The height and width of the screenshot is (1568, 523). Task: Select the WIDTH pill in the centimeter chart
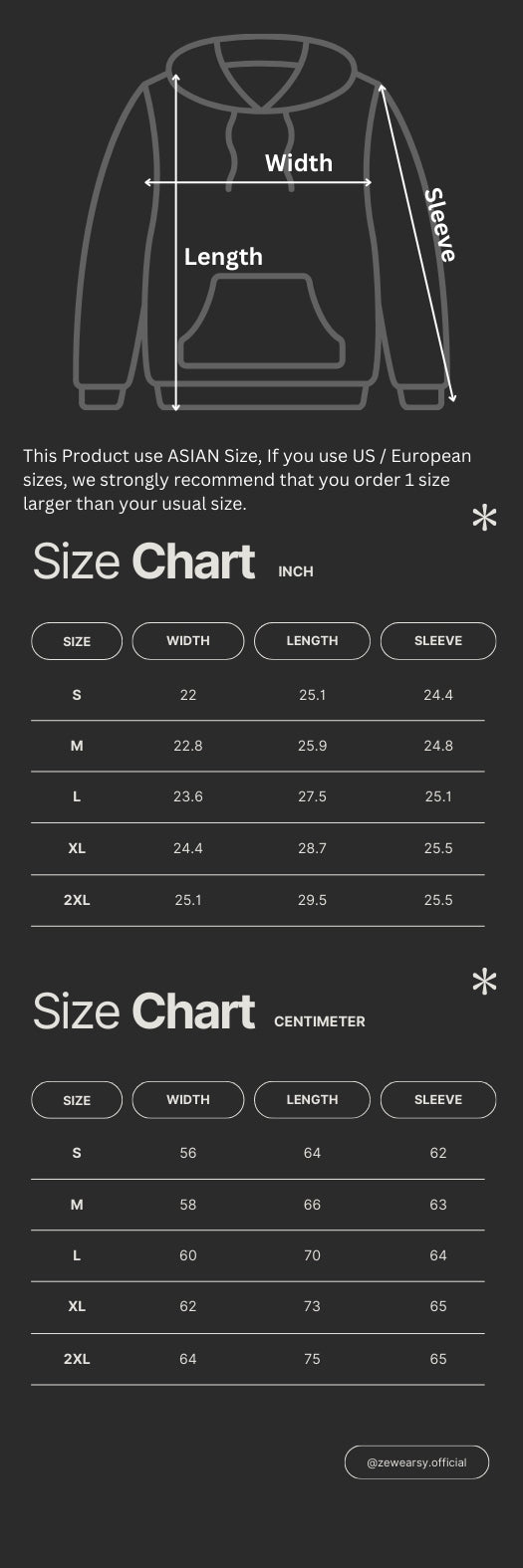click(x=188, y=1100)
